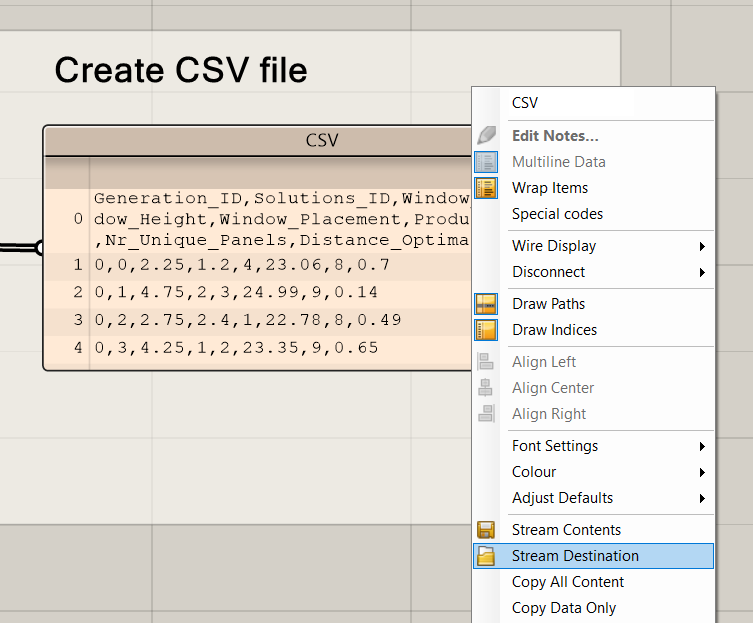
Task: Click the Align Center icon
Action: pyautogui.click(x=486, y=388)
